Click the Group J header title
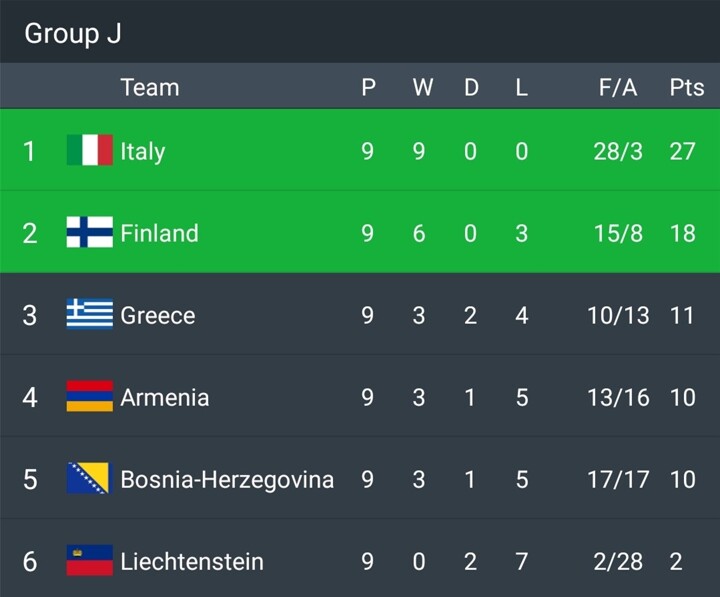The image size is (720, 597). coord(73,33)
